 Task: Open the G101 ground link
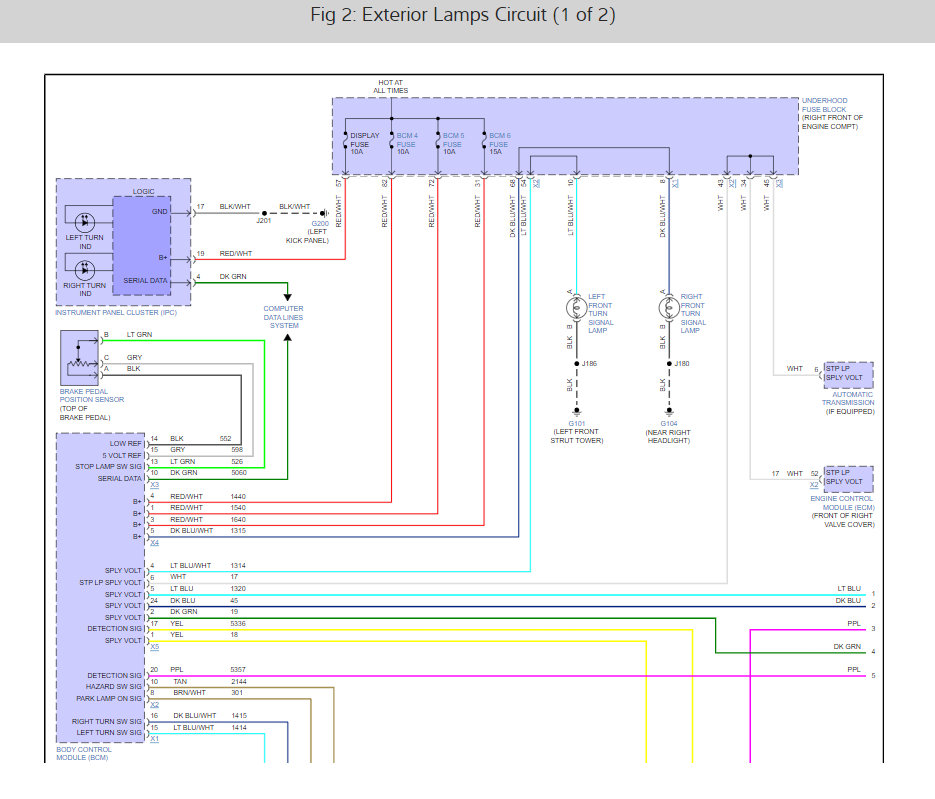(x=577, y=423)
